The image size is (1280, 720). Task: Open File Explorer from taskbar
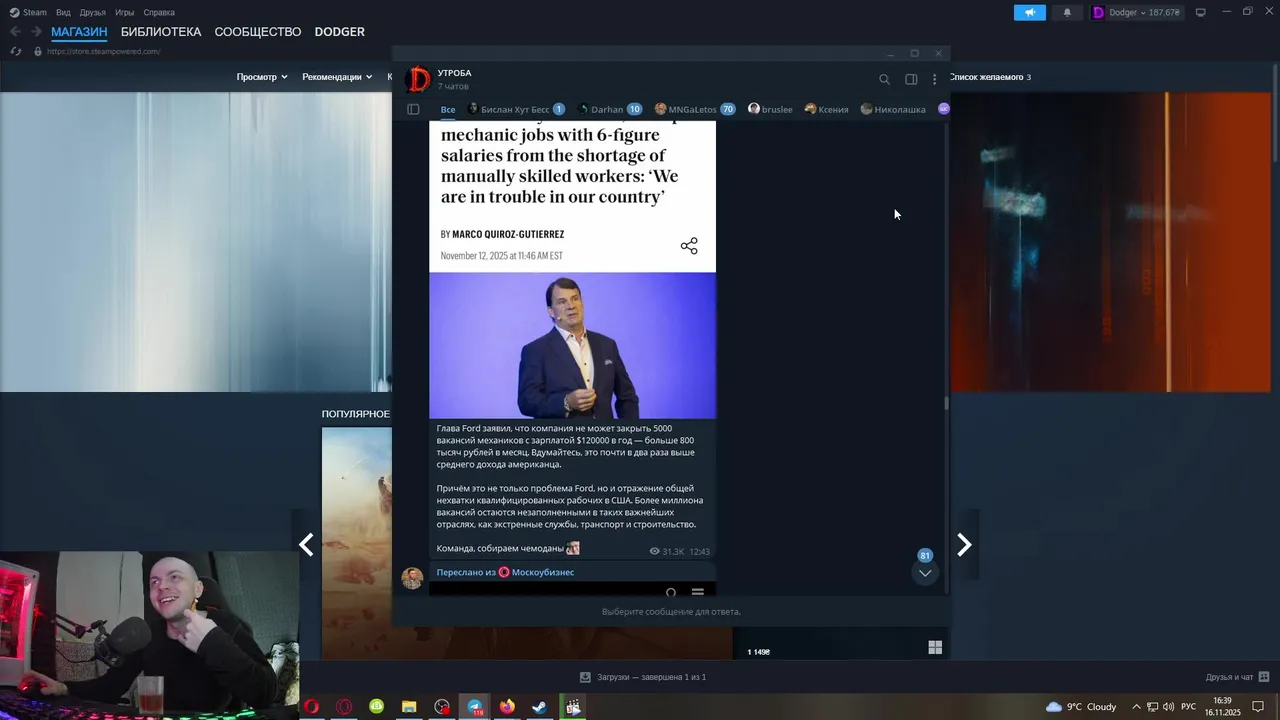409,707
